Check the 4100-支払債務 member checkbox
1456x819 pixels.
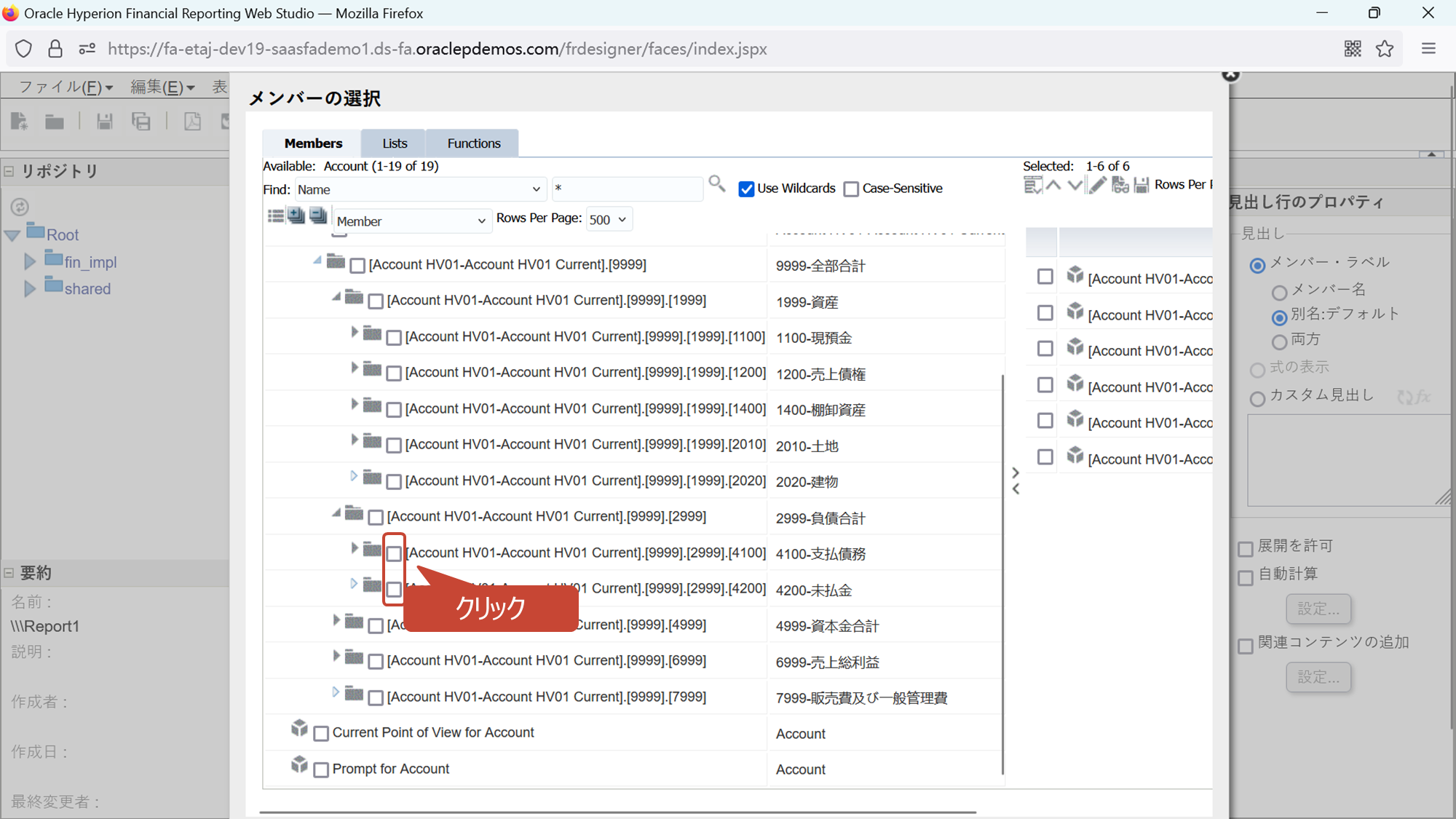(394, 554)
